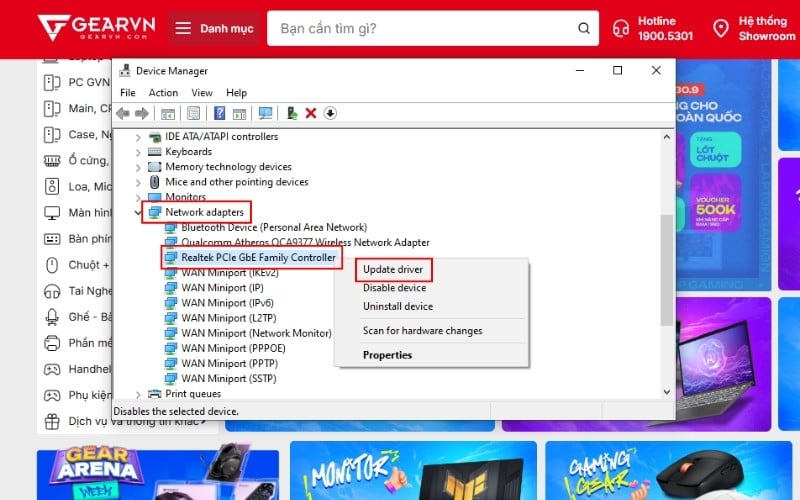Select WAN Miniport (PPTP)

230,363
